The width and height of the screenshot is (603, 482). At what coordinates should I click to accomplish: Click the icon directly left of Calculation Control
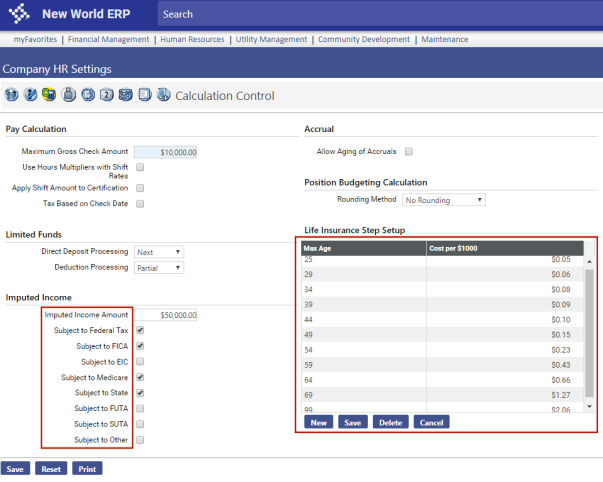[163, 96]
